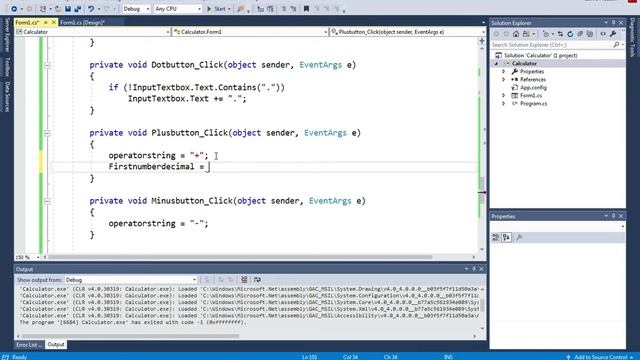
Task: Collapse the Plusbutton_Click method outline
Action: click(47, 133)
